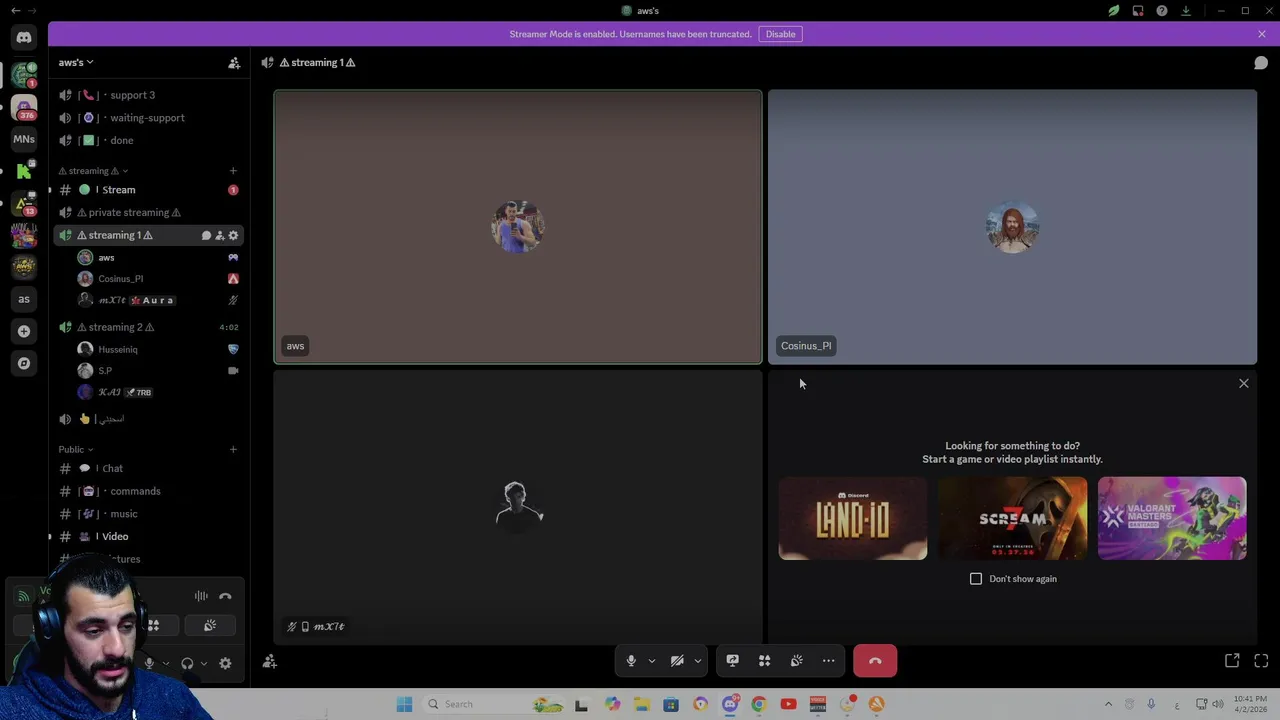The height and width of the screenshot is (720, 1280).
Task: Collapse the Public category
Action: pyautogui.click(x=75, y=449)
